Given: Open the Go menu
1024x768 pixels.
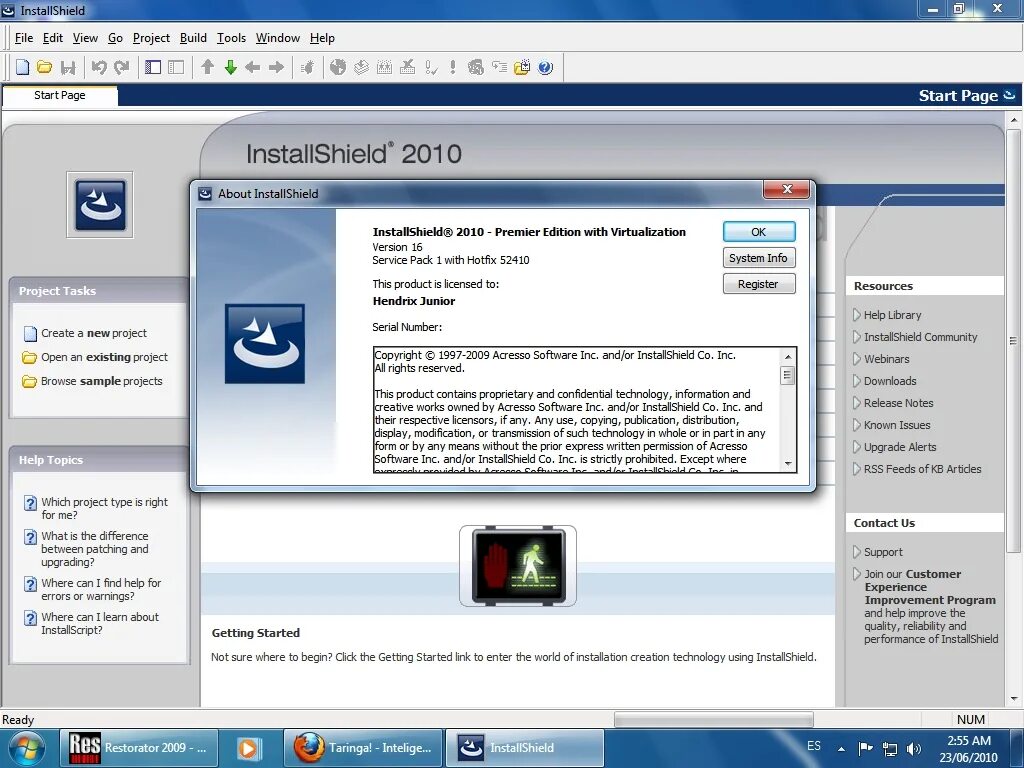Looking at the screenshot, I should tap(116, 38).
